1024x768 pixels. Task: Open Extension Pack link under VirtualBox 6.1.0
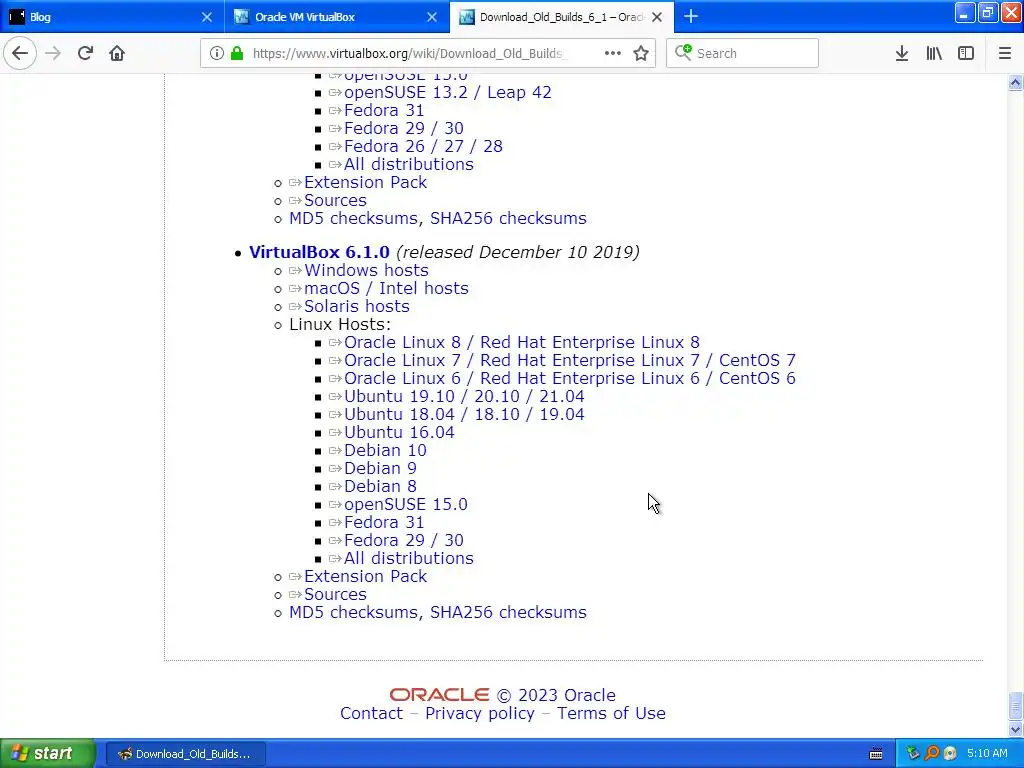(x=365, y=577)
